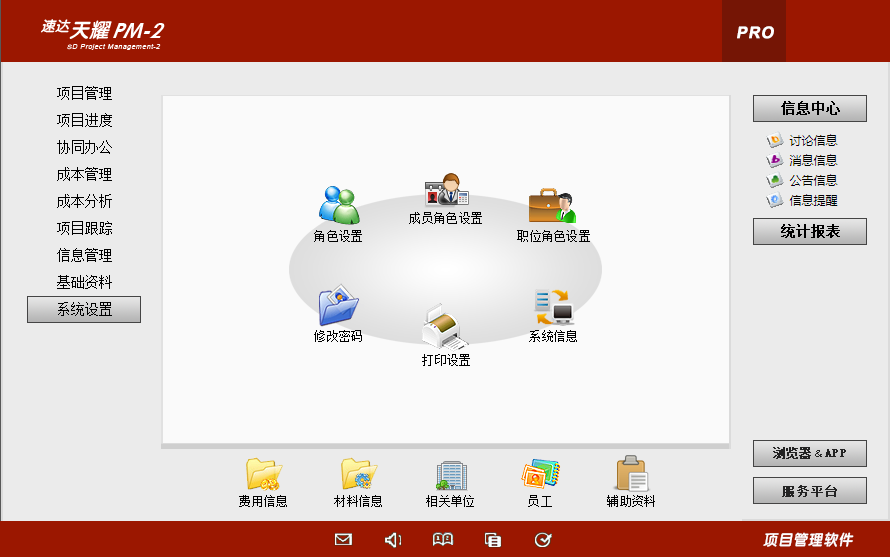
Task: Select 成本分析 from the left menu
Action: [x=84, y=202]
